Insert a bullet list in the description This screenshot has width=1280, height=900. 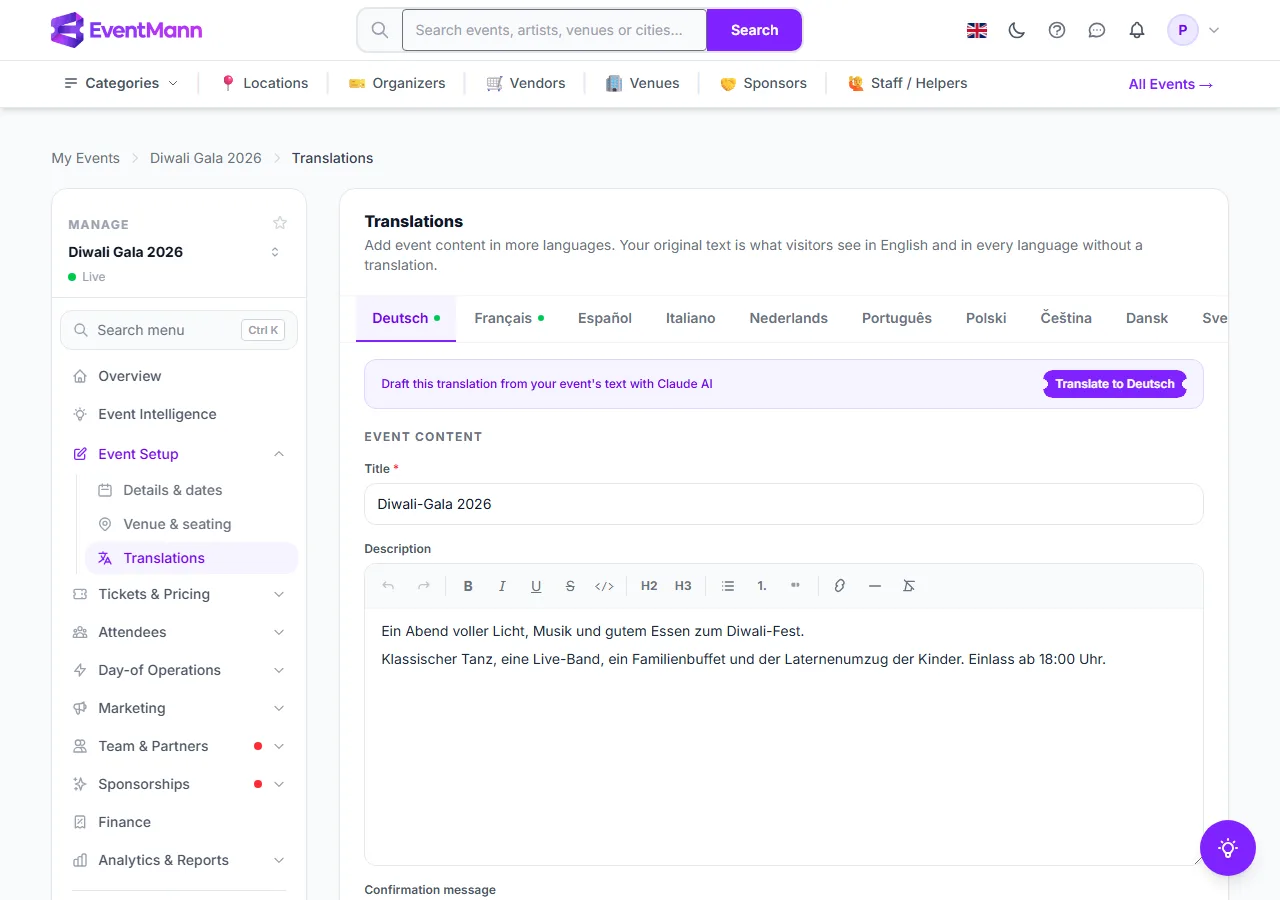click(728, 586)
